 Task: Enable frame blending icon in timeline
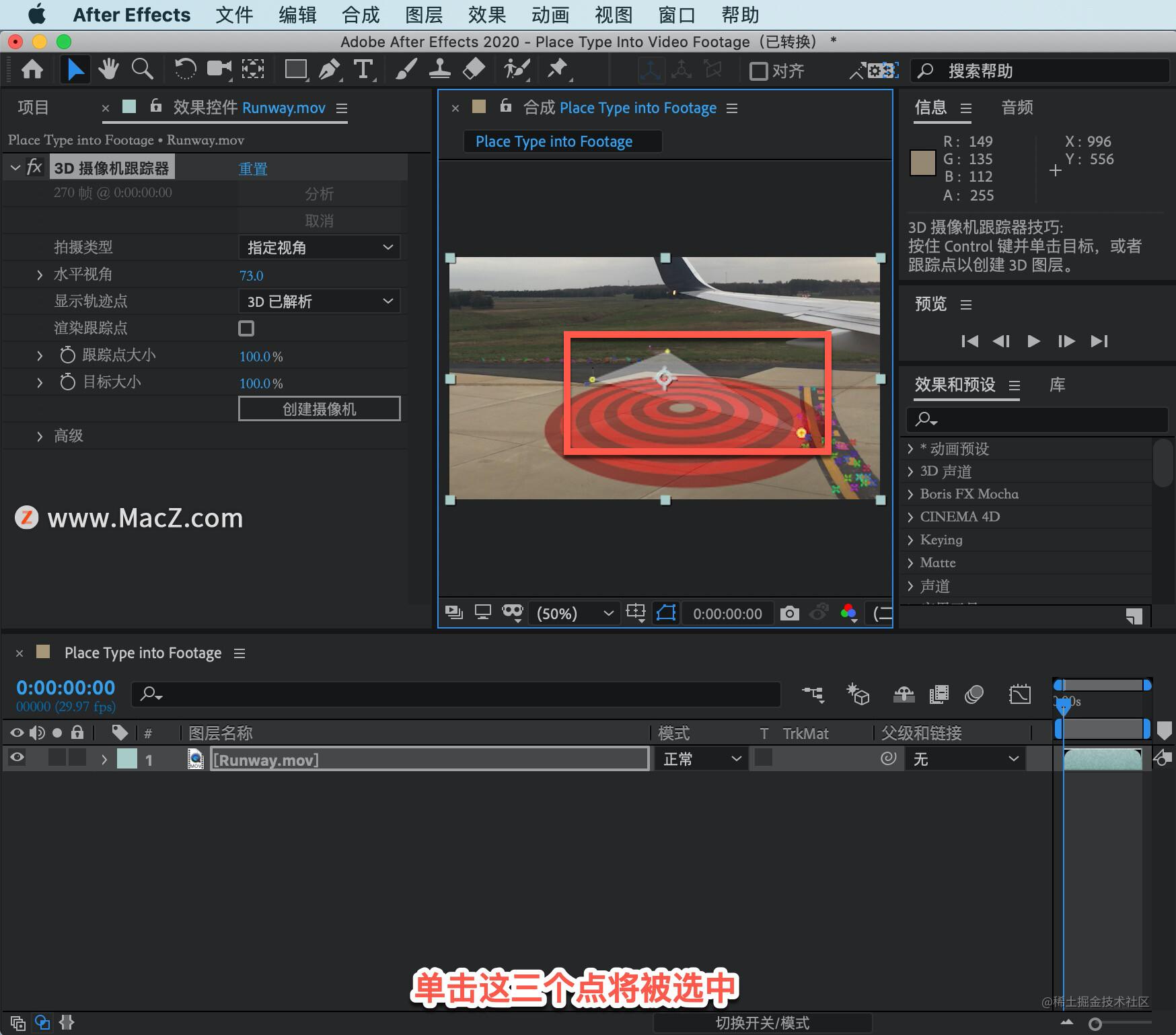tap(939, 694)
